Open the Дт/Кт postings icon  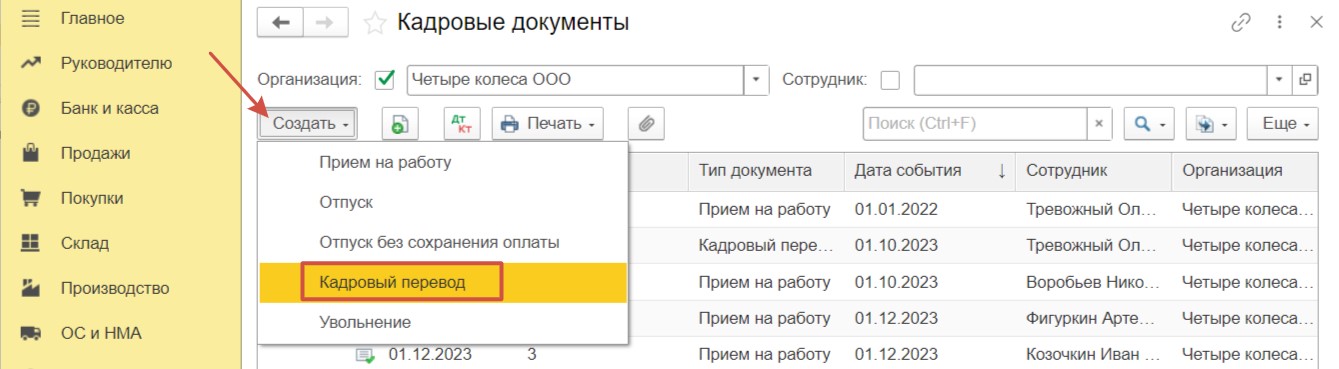tap(462, 124)
